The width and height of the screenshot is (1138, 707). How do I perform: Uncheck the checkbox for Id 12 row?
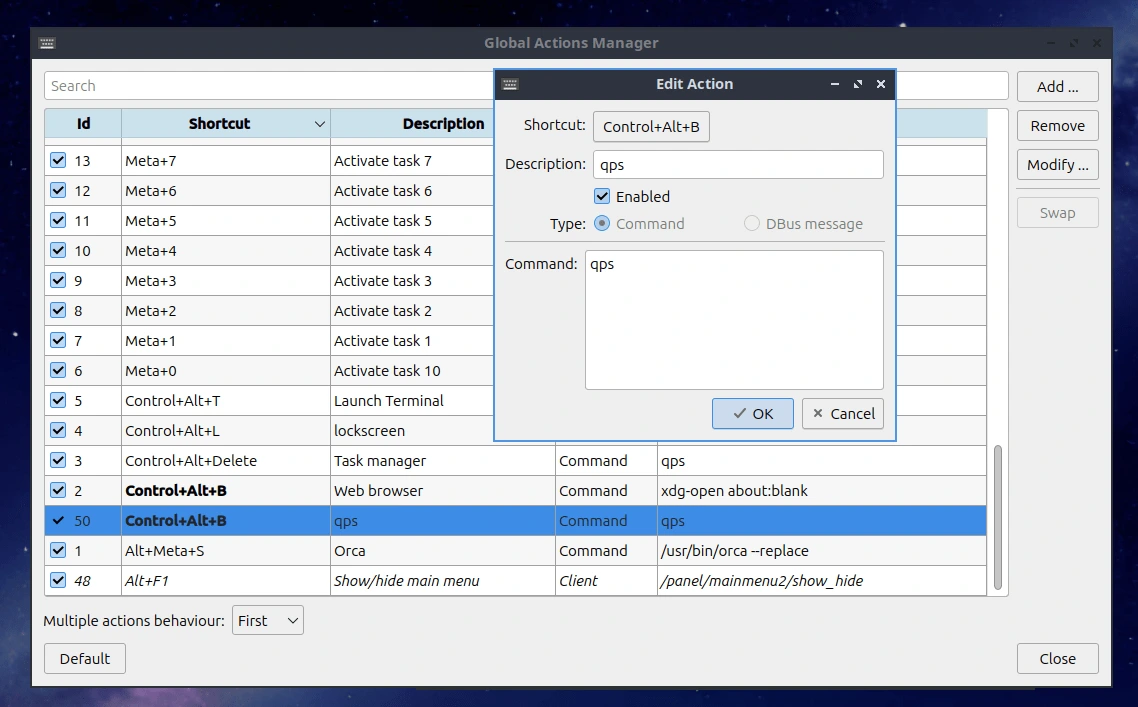click(58, 190)
